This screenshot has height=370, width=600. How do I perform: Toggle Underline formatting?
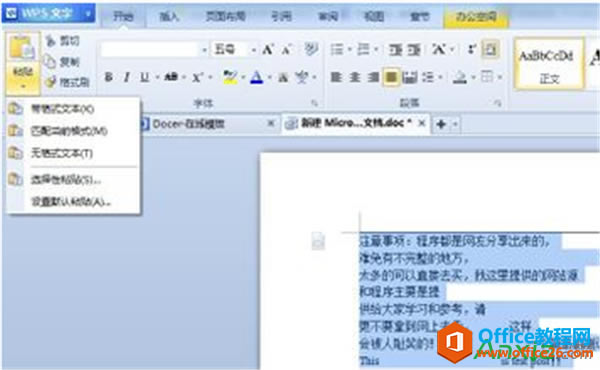144,77
